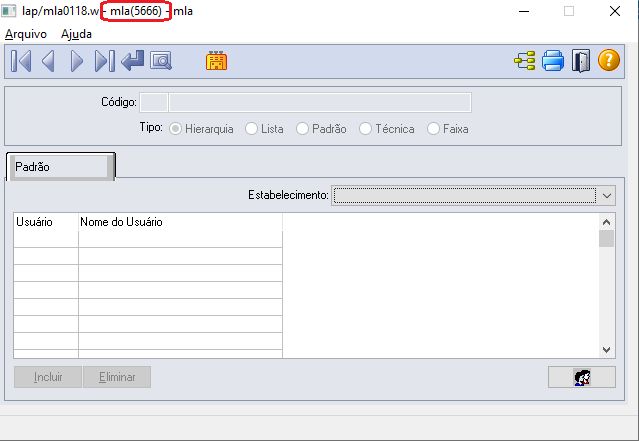Image resolution: width=639 pixels, height=441 pixels.
Task: Click the orange building icon
Action: pos(216,61)
